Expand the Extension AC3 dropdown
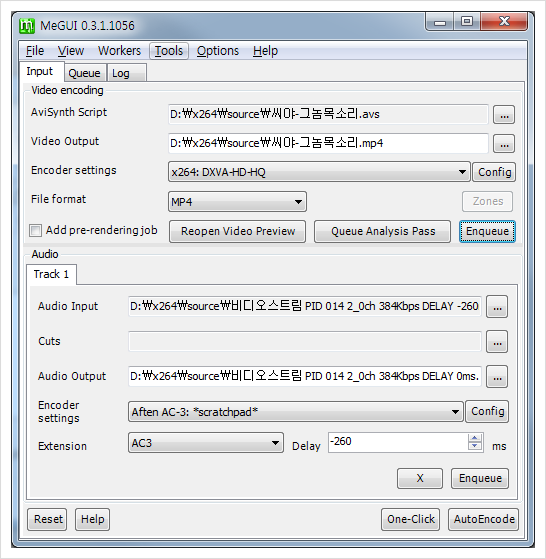Viewport: 546px width, 559px height. [x=206, y=443]
